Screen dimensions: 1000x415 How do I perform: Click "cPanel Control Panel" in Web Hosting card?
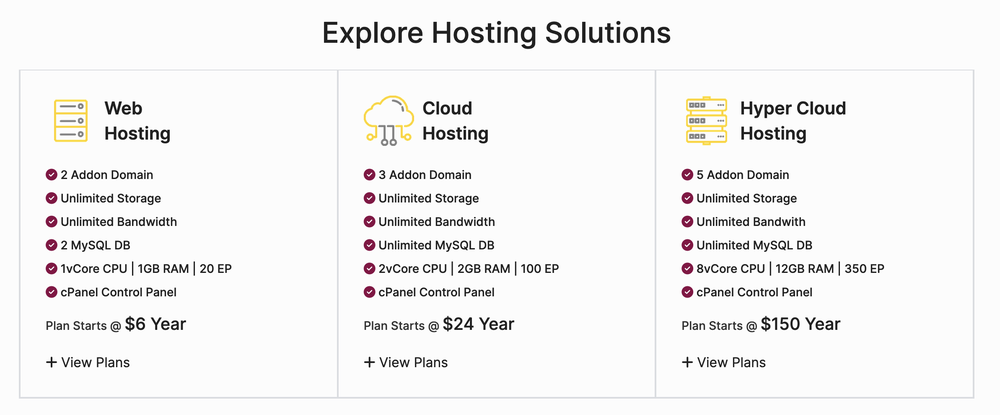click(x=119, y=293)
